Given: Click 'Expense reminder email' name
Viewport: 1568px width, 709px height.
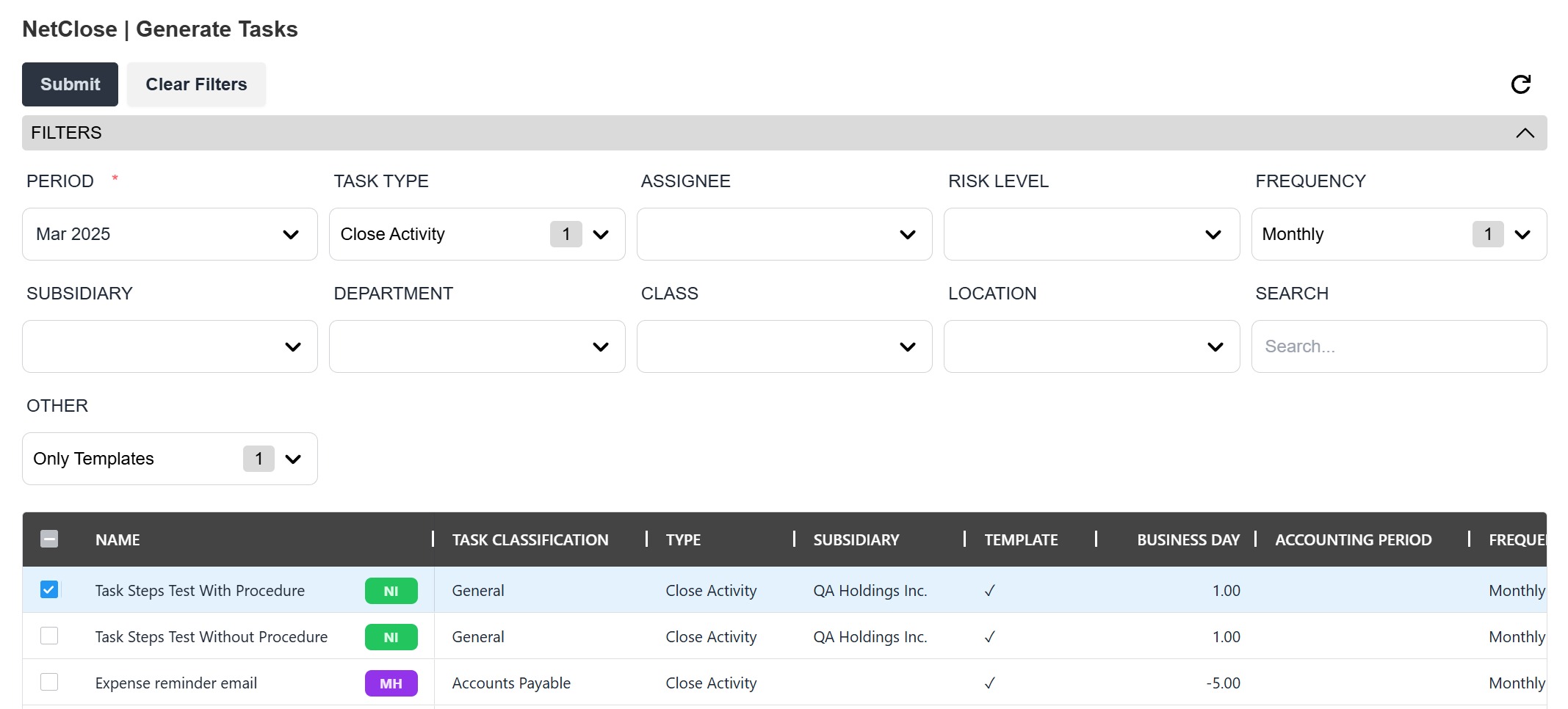Looking at the screenshot, I should (176, 683).
